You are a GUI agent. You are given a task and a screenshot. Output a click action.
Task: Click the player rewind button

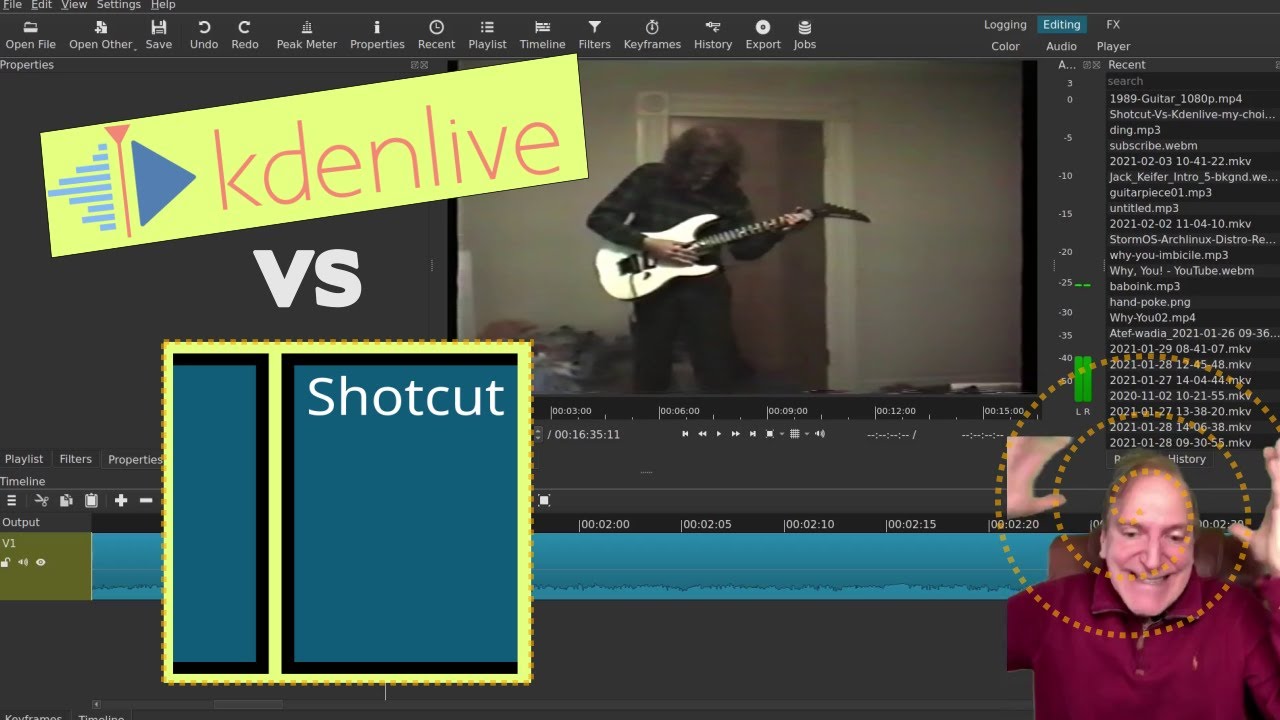point(702,434)
